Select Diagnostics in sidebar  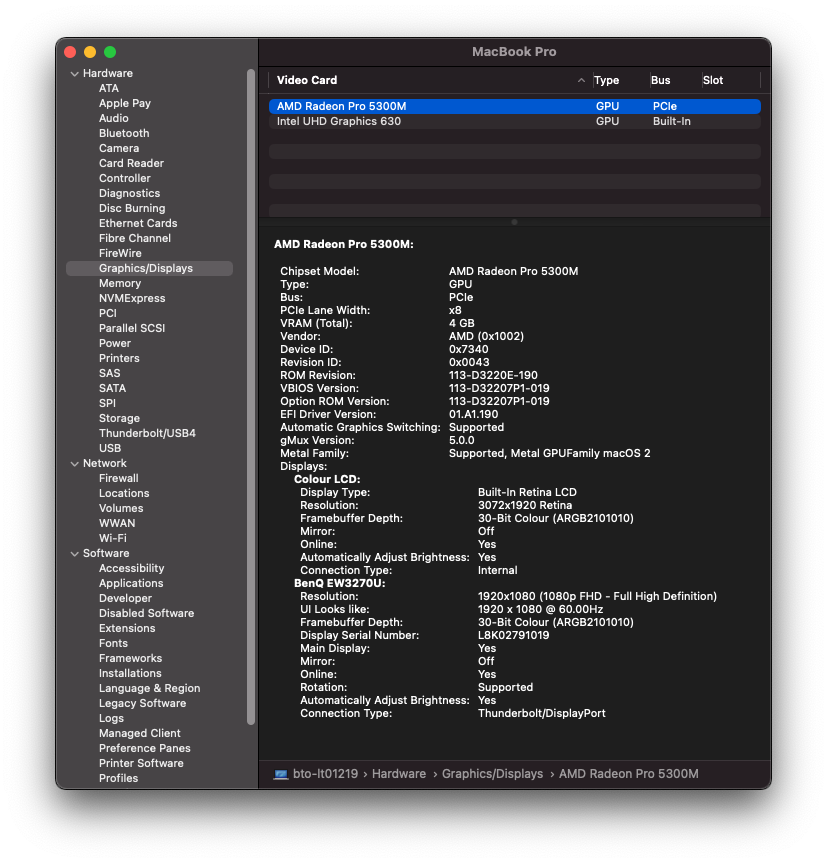pyautogui.click(x=129, y=193)
